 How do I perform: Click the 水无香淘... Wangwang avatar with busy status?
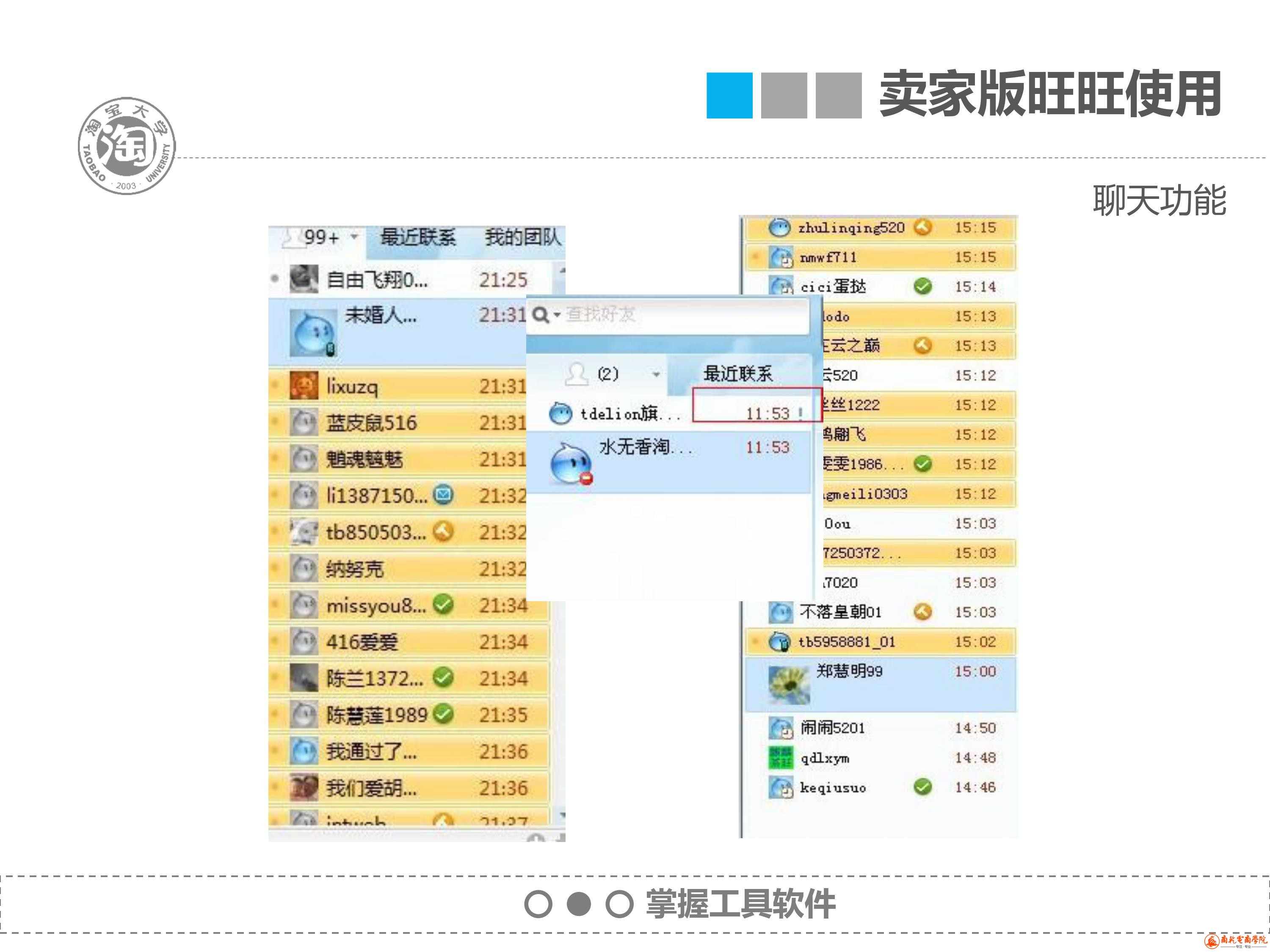(571, 464)
